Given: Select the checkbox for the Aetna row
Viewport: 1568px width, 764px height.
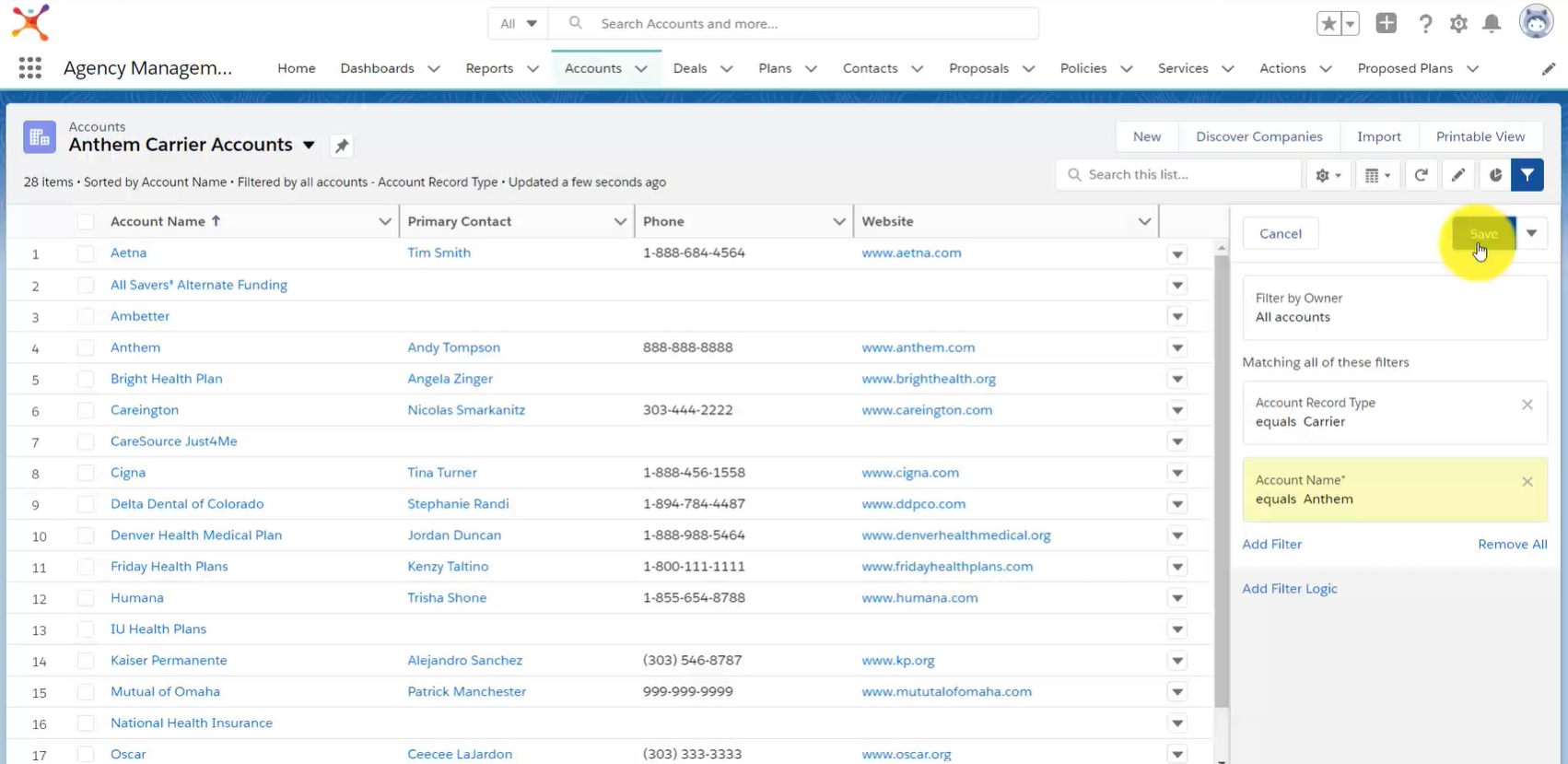Looking at the screenshot, I should tap(86, 253).
